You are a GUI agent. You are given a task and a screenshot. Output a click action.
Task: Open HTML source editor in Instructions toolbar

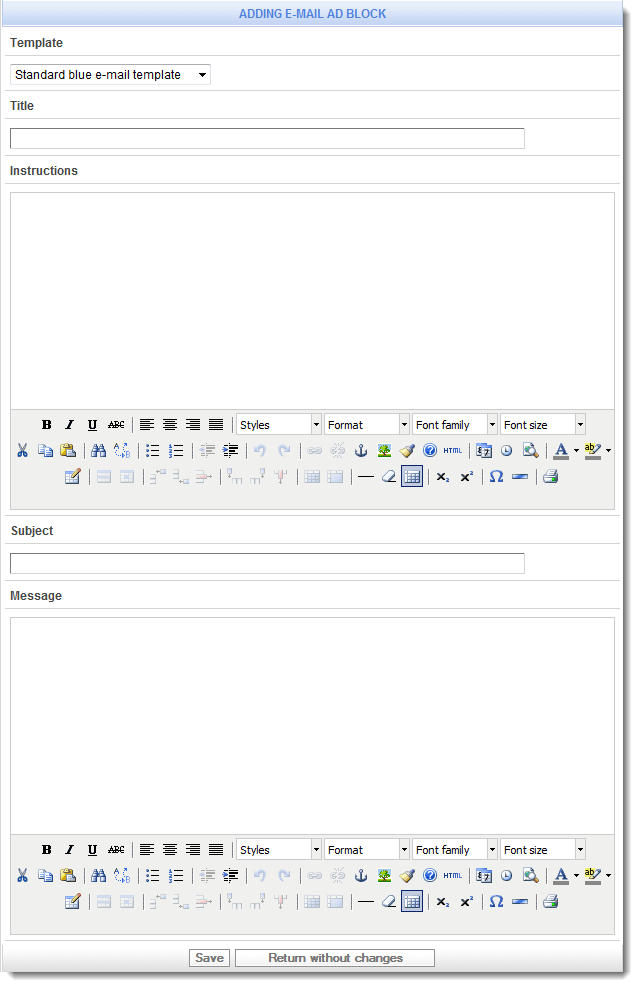pyautogui.click(x=453, y=451)
